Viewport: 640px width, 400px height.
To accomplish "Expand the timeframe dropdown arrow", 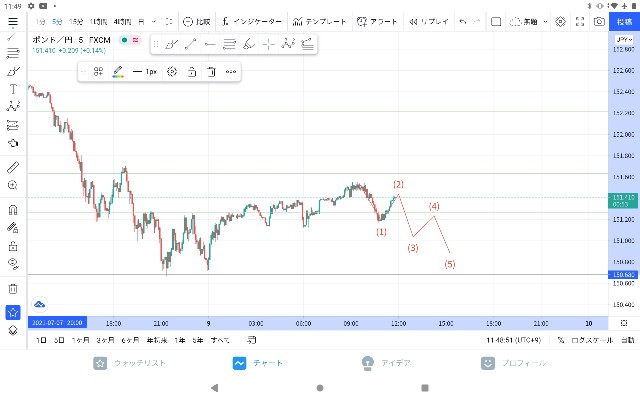I will 154,22.
